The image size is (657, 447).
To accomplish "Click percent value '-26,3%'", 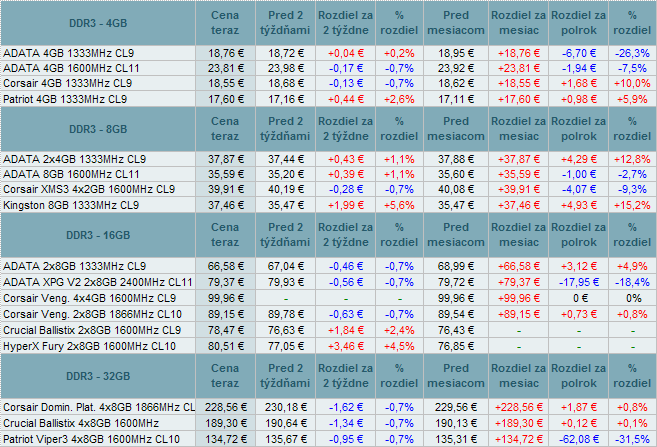I will (632, 53).
